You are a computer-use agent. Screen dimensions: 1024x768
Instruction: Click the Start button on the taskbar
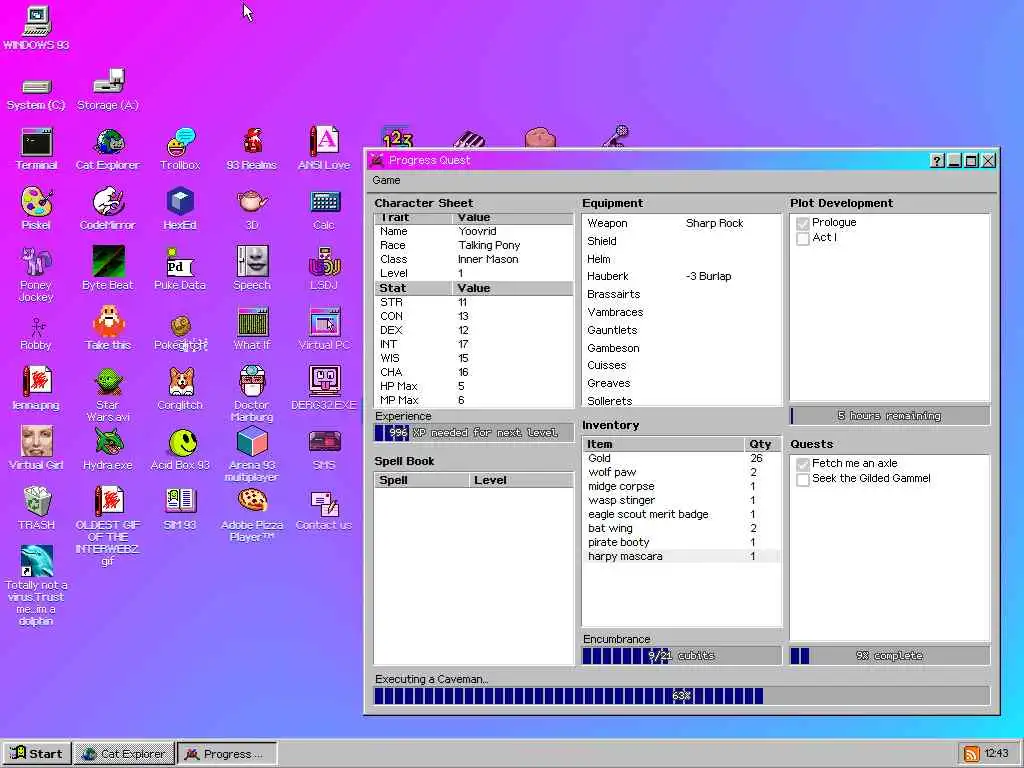pyautogui.click(x=36, y=754)
